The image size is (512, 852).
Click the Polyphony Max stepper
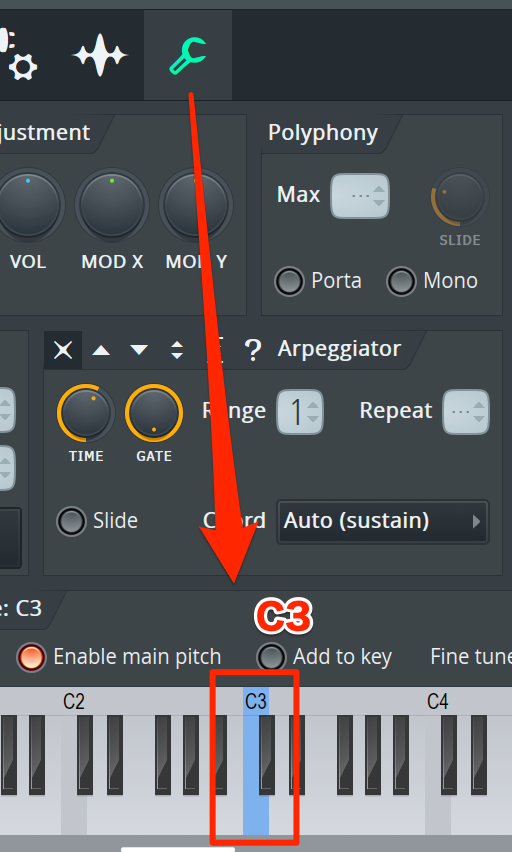[x=360, y=196]
